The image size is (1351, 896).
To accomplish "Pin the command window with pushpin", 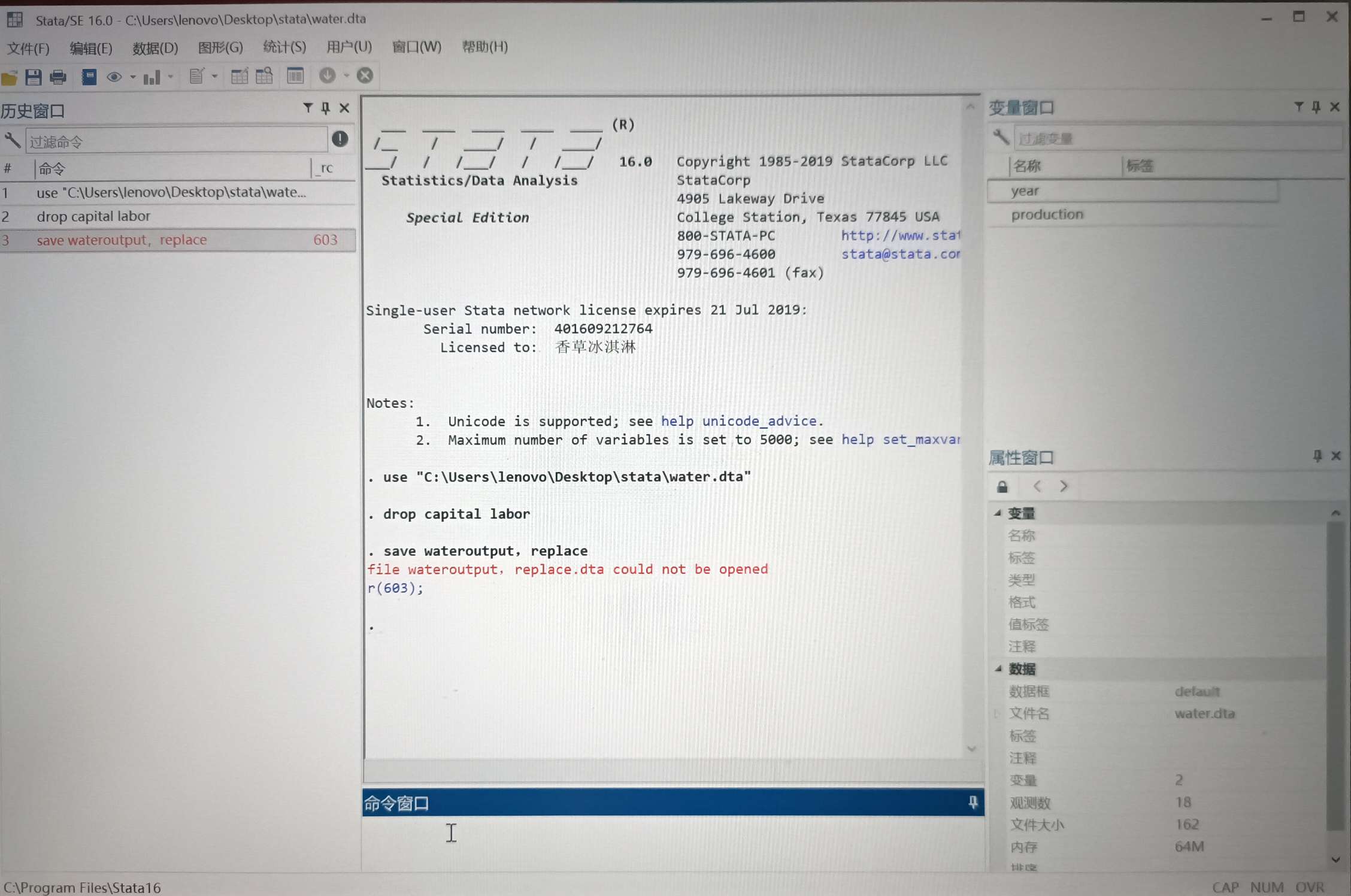I will [x=973, y=803].
